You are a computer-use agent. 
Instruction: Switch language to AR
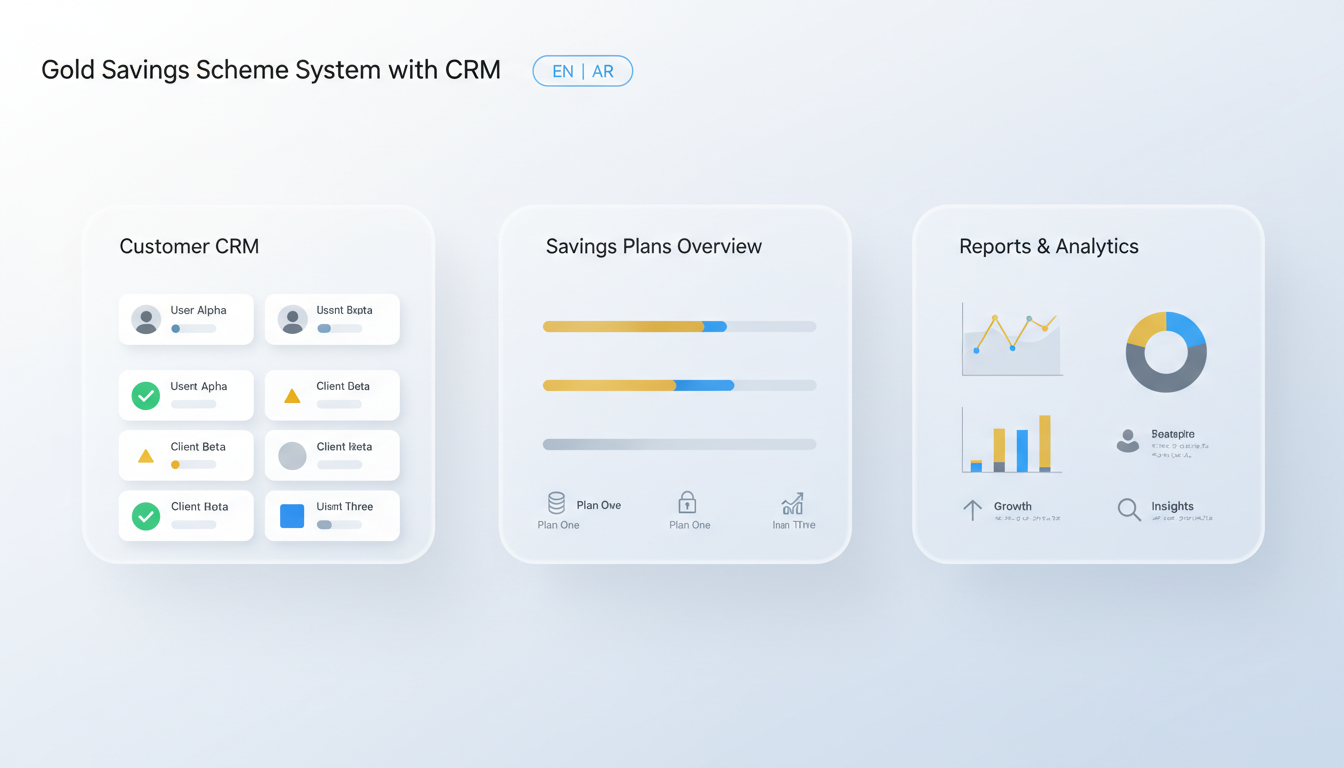point(602,71)
